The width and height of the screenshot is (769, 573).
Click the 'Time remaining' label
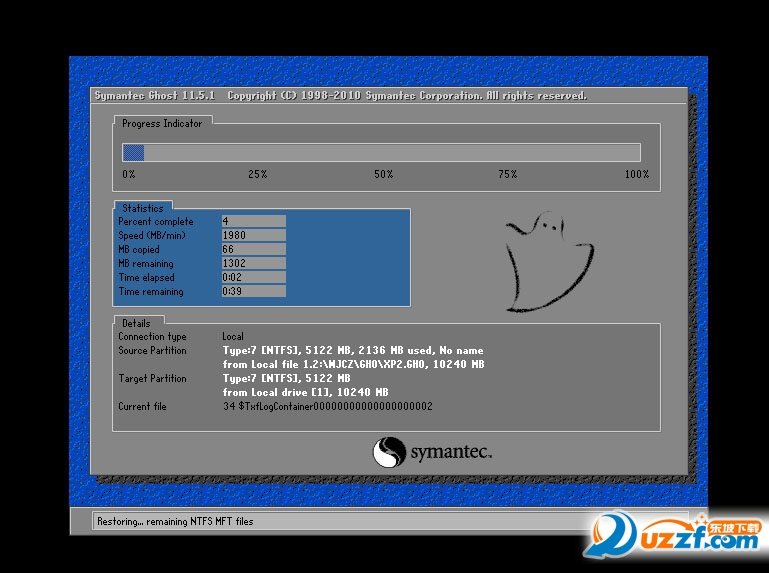tap(151, 291)
